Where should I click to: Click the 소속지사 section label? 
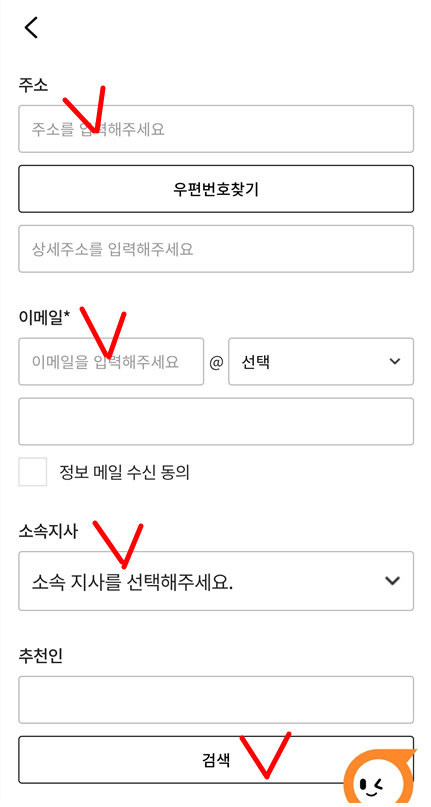(x=48, y=532)
